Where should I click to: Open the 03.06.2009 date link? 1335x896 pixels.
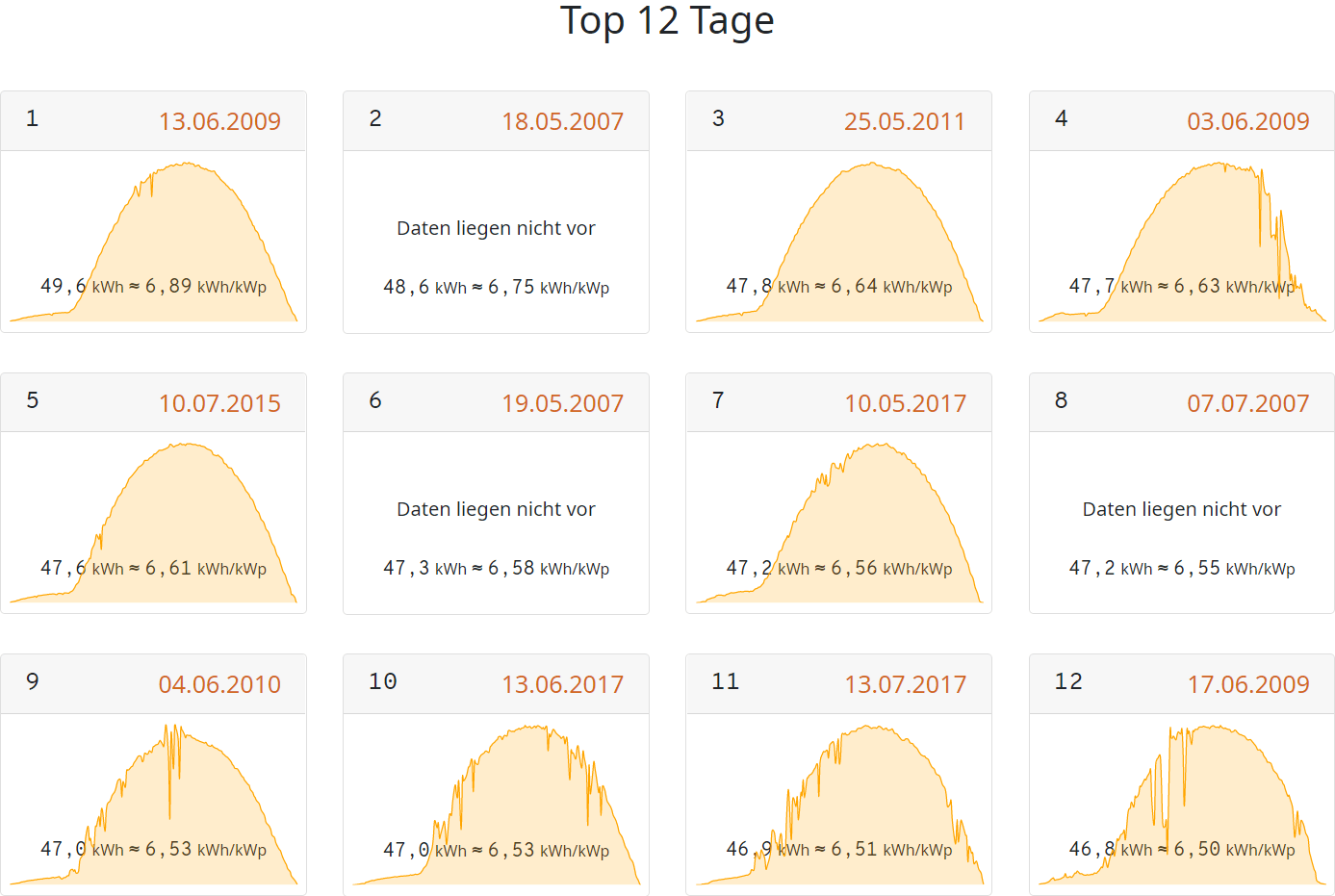click(x=1247, y=121)
